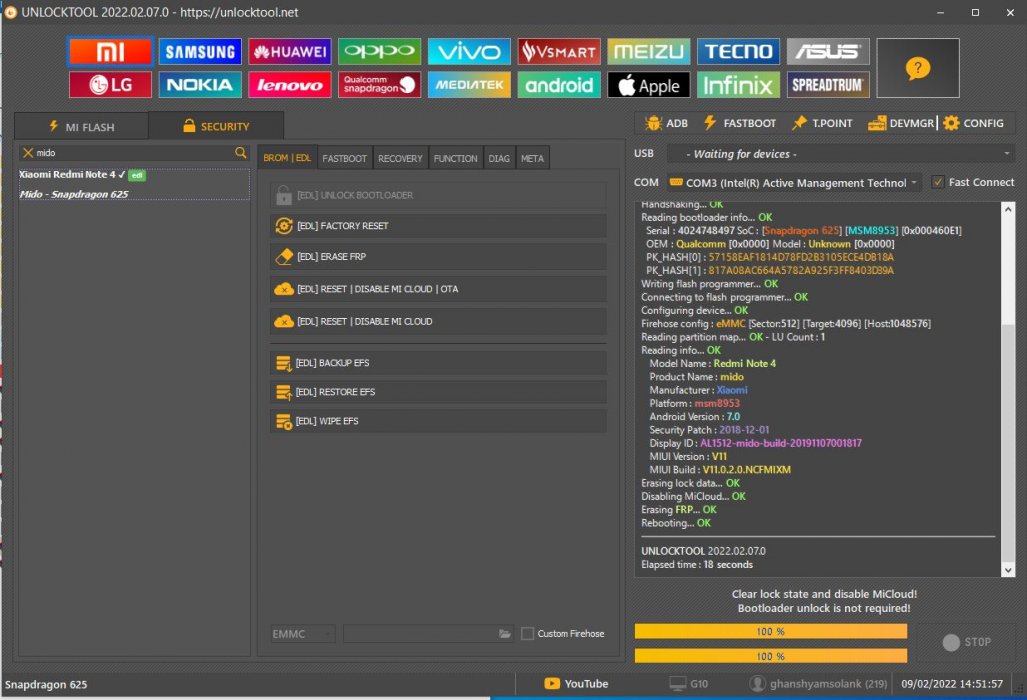
Task: Select the Xiaomi MI brand logo
Action: (x=110, y=52)
